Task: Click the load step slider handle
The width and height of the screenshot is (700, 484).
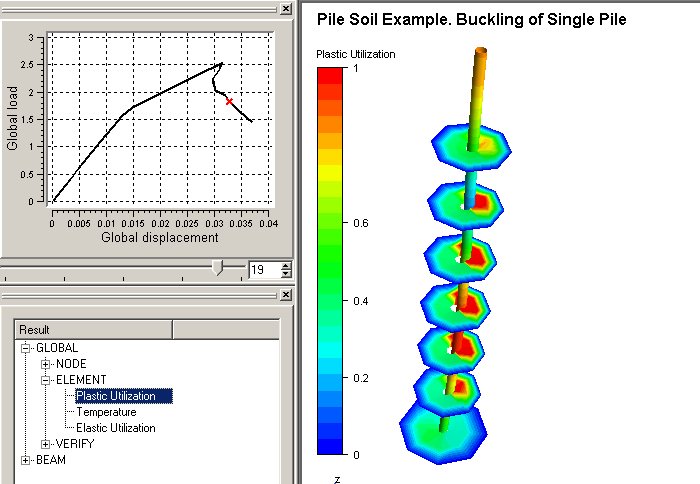Action: coord(217,267)
